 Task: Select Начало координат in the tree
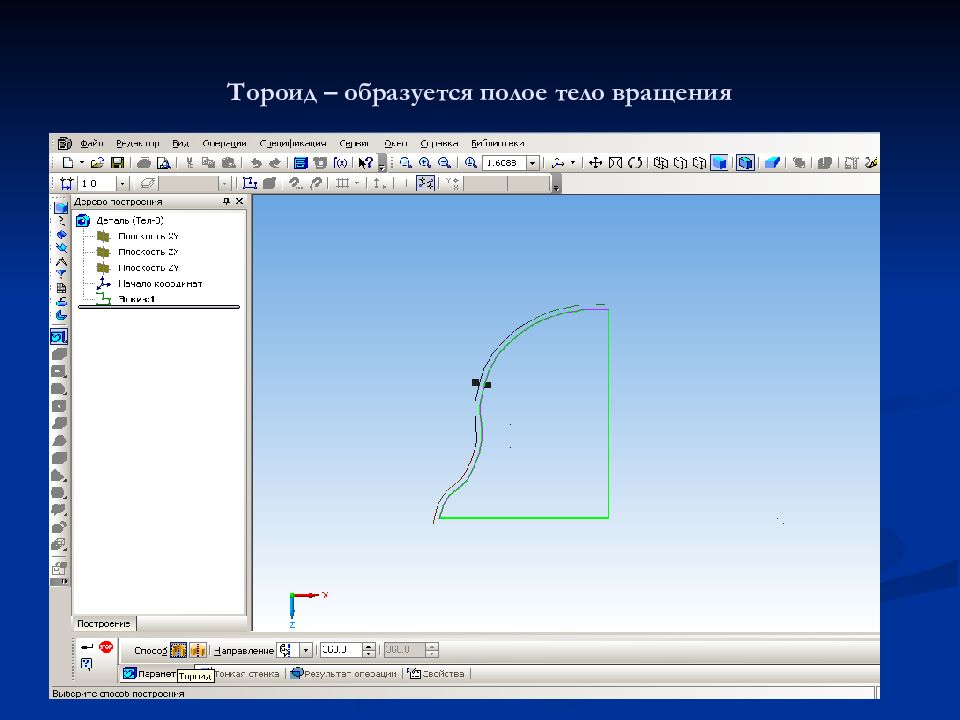160,284
